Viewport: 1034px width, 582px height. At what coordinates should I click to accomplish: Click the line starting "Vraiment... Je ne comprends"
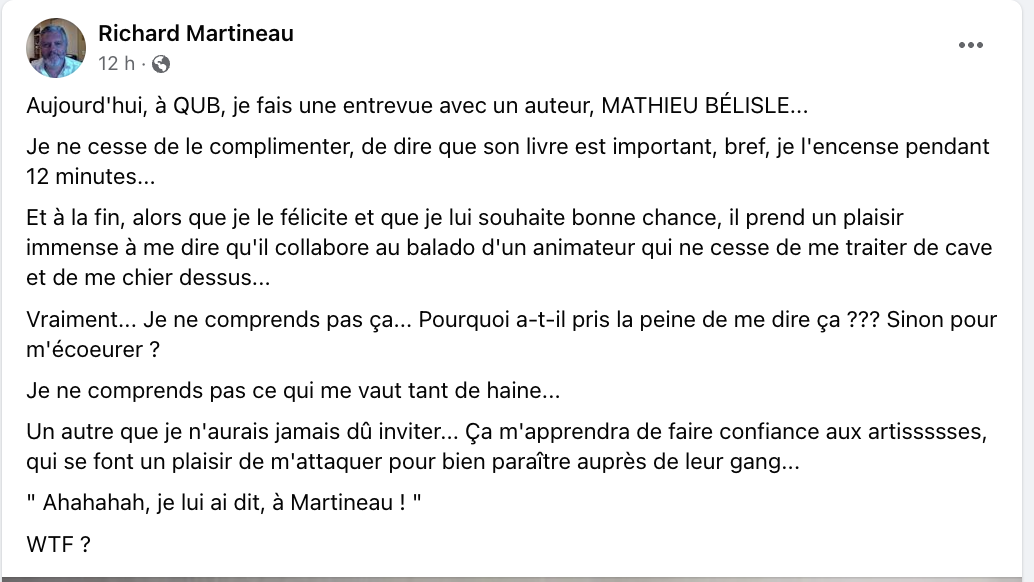pos(512,319)
